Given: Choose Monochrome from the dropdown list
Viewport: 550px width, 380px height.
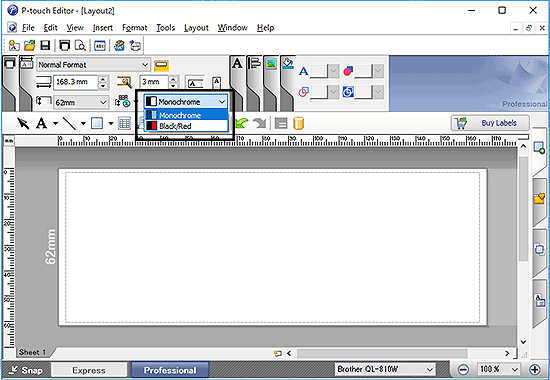Looking at the screenshot, I should tap(186, 115).
